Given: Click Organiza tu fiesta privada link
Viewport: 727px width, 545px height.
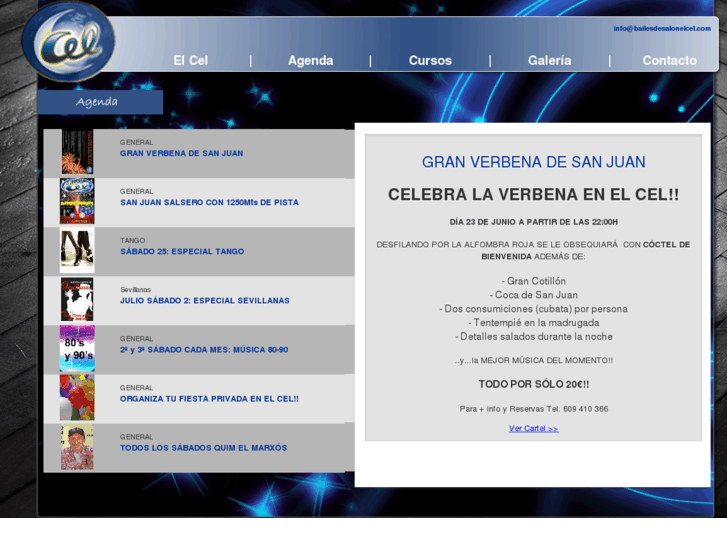Looking at the screenshot, I should tap(209, 399).
